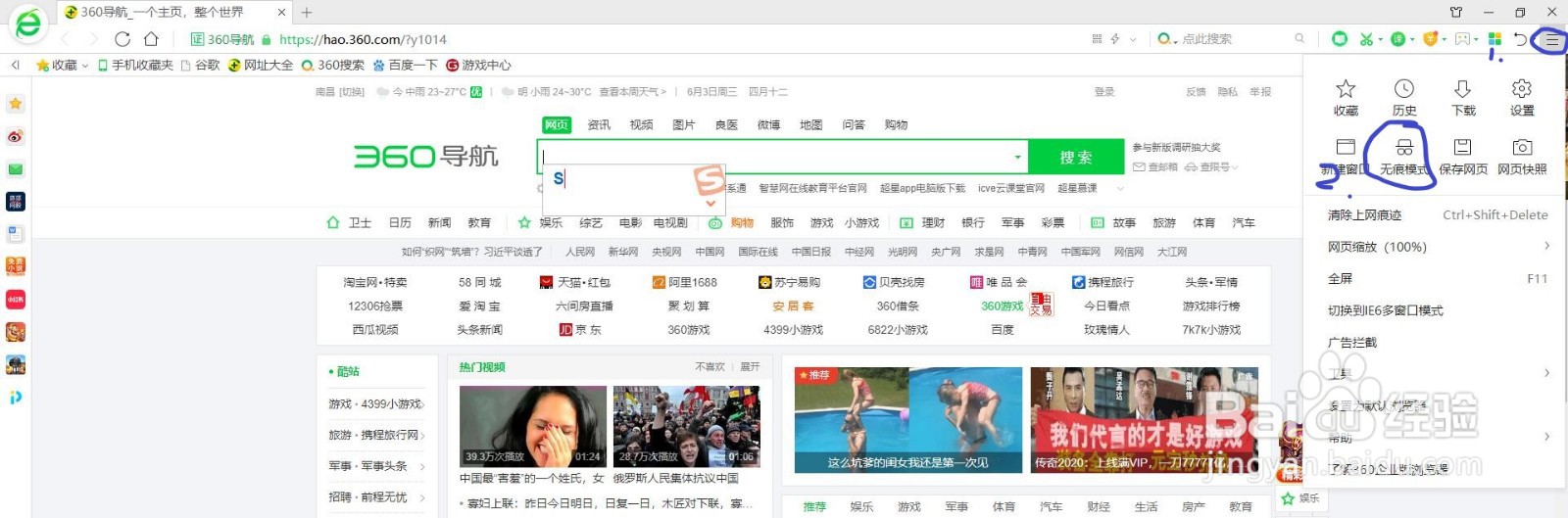
Task: Click the undo closed tab arrow icon
Action: (x=1520, y=39)
